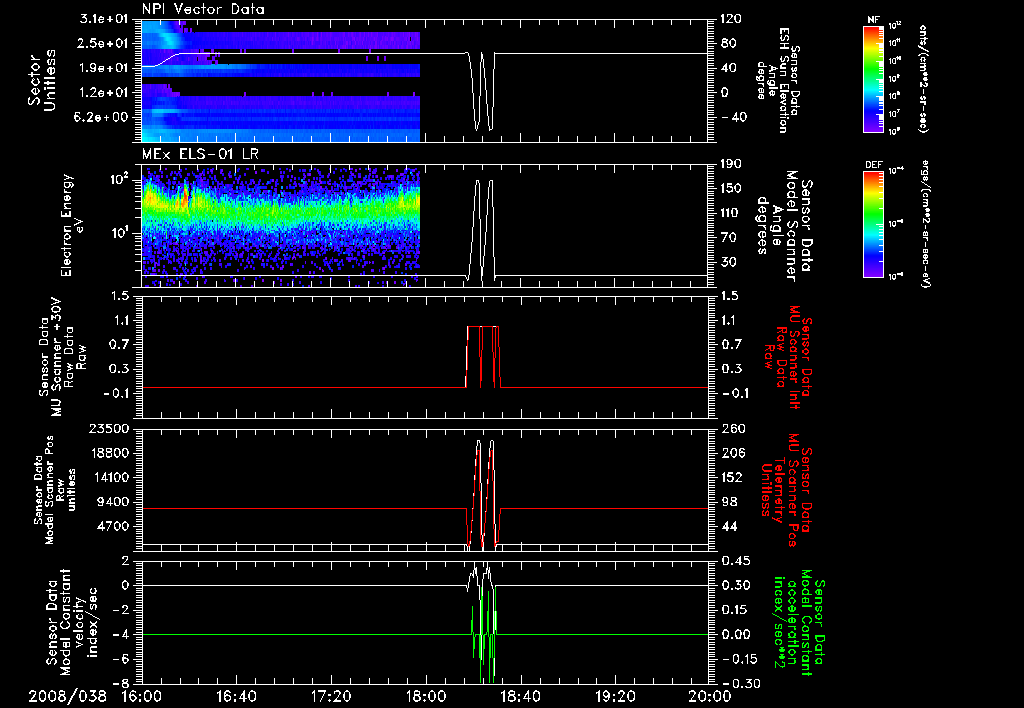Click the green 'Model Constant acceleration' axis title

799,624
